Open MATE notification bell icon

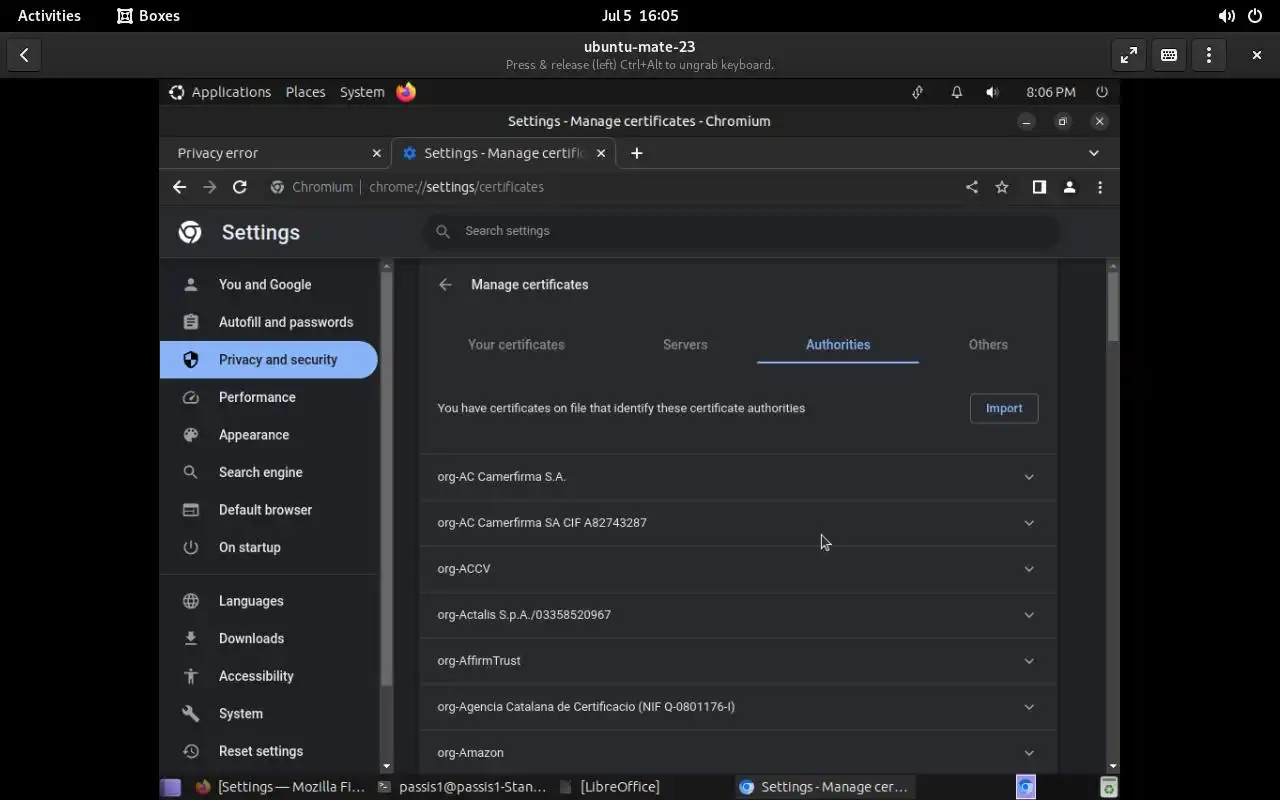click(x=956, y=92)
